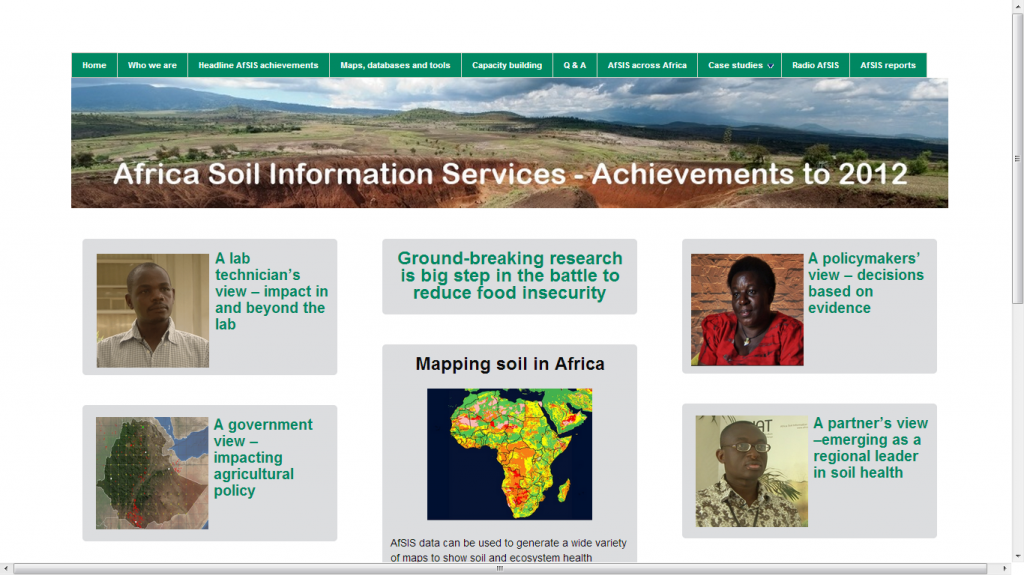Screen dimensions: 1024x575
Task: Open Maps, databases and tools
Action: [x=395, y=65]
